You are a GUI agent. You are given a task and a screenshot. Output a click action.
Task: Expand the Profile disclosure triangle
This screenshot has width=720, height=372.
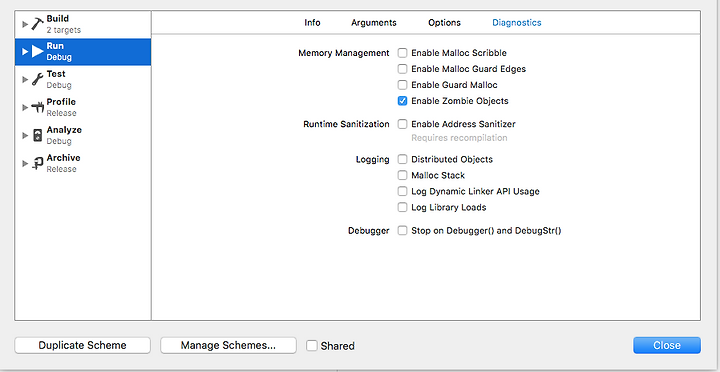click(x=25, y=107)
